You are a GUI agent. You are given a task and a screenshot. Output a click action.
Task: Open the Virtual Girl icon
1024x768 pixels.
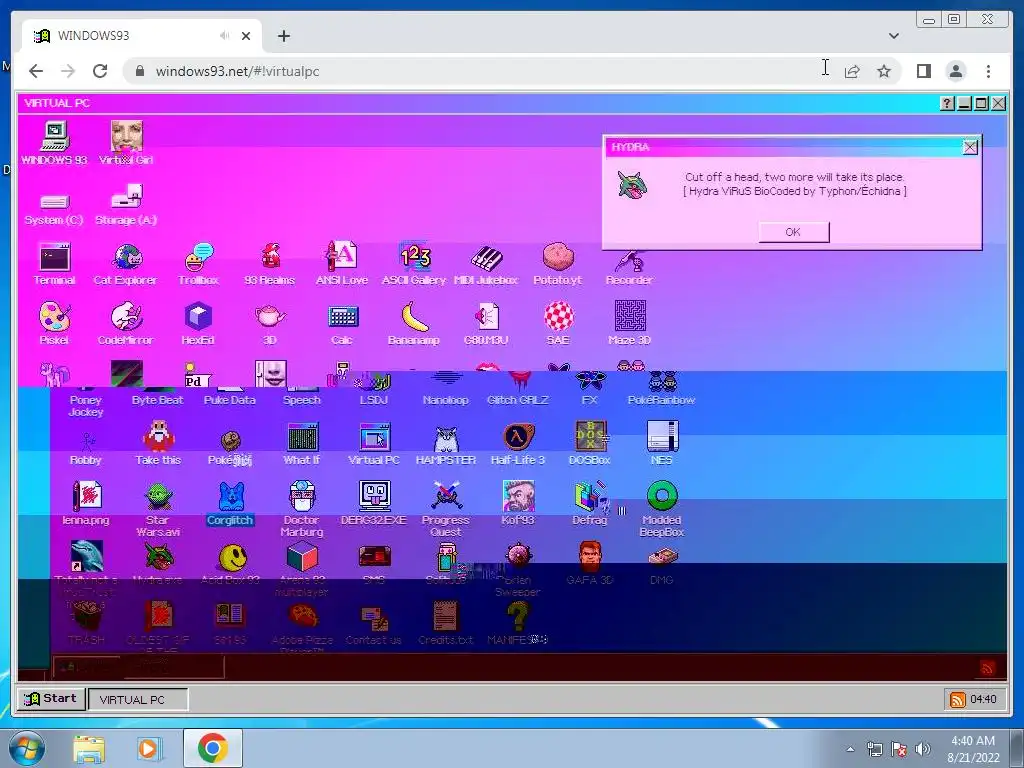[x=126, y=136]
